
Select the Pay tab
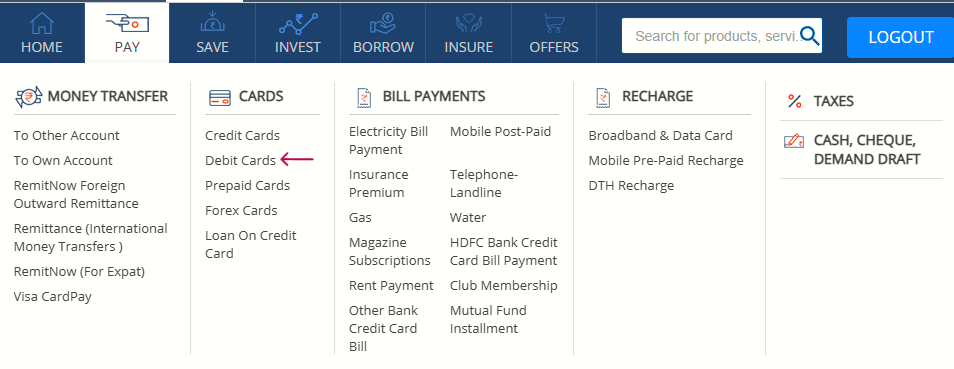[x=127, y=32]
